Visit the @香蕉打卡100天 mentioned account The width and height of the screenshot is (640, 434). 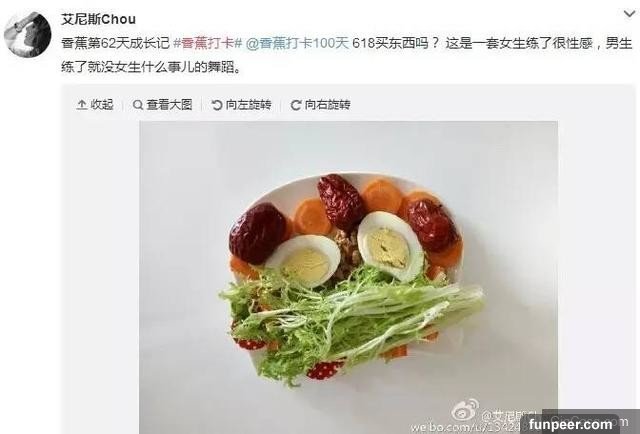click(298, 43)
